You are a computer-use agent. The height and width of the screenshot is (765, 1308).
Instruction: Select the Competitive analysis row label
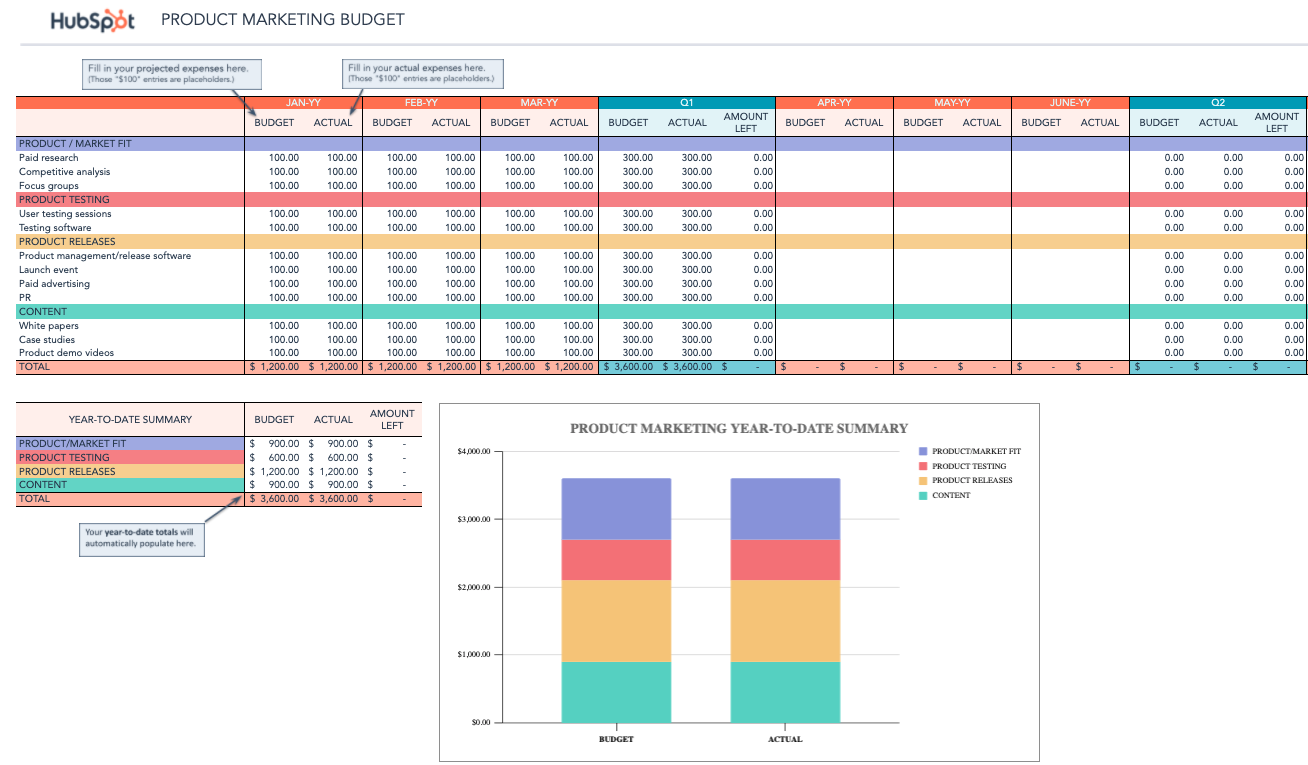click(67, 171)
